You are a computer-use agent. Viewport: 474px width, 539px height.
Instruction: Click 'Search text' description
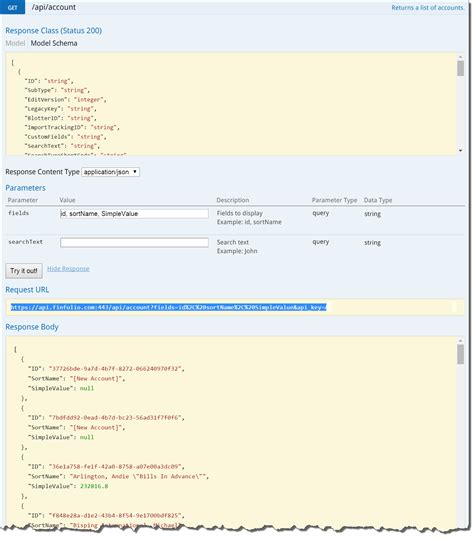click(x=233, y=242)
